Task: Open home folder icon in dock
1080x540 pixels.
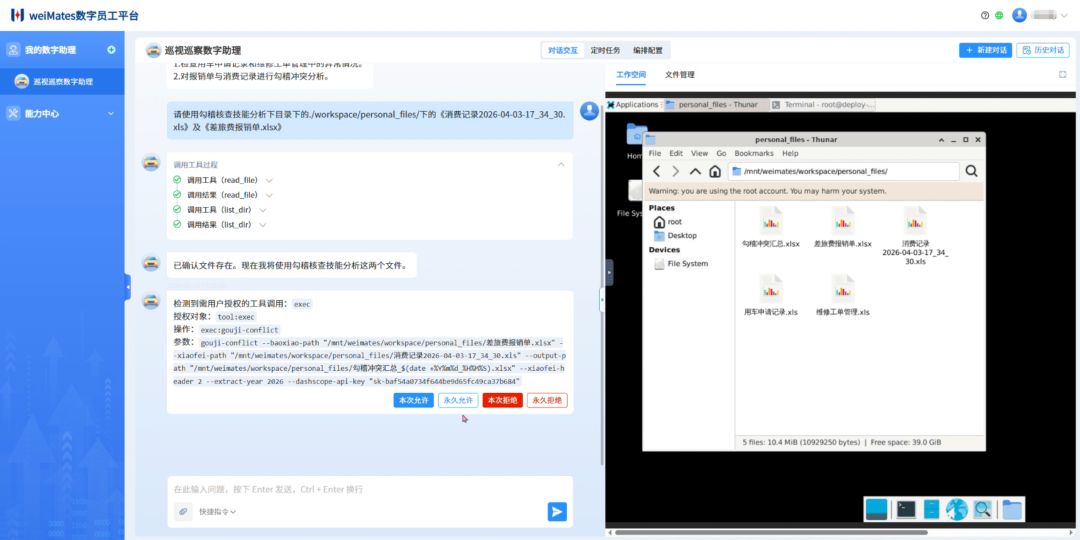Action: coord(1012,509)
